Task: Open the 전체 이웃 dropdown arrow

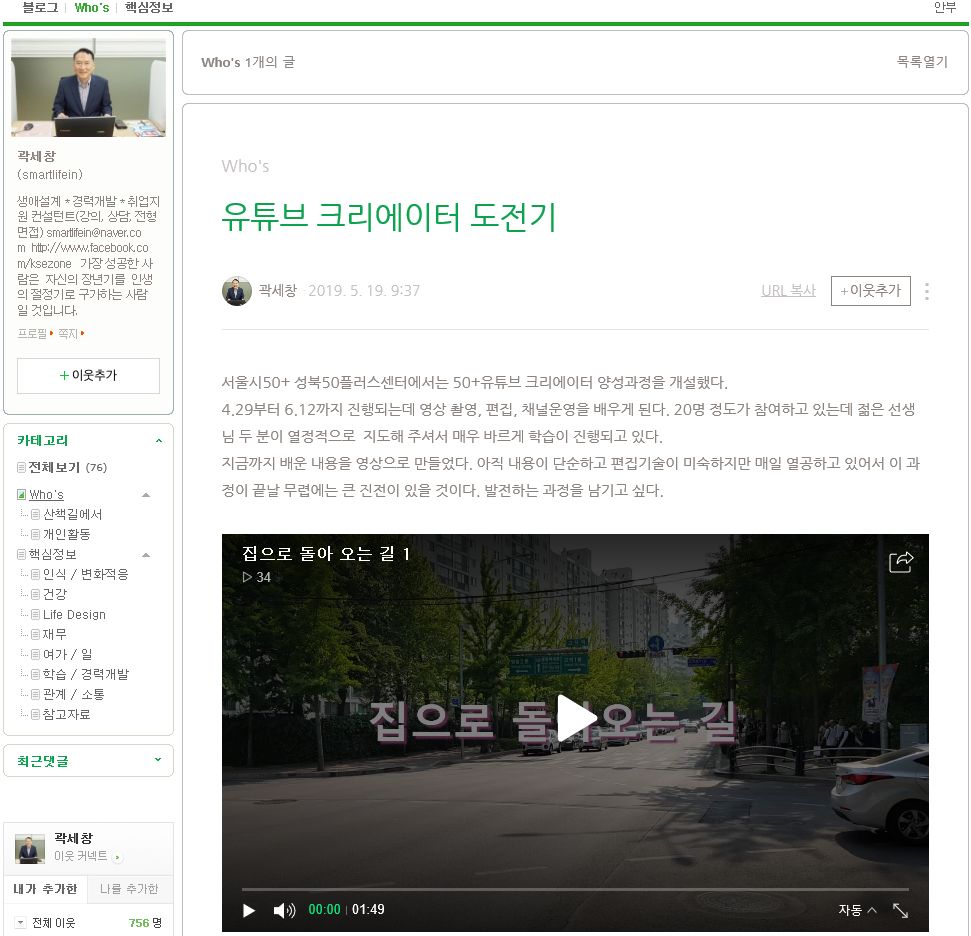Action: click(x=20, y=923)
